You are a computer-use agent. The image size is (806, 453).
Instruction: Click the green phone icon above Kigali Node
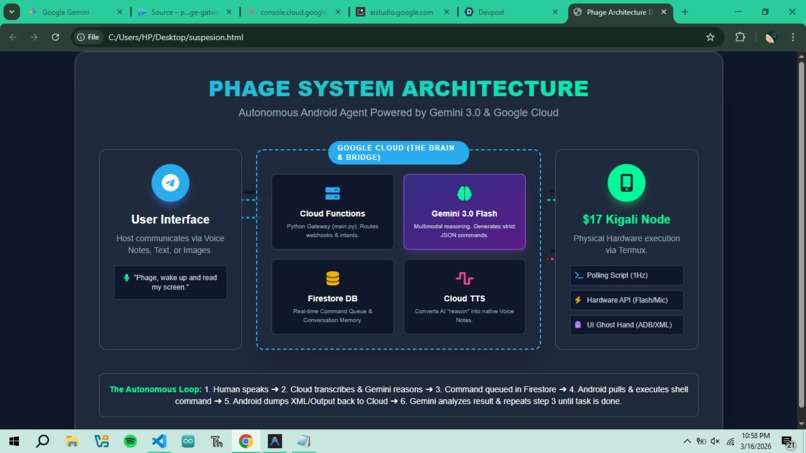point(626,183)
